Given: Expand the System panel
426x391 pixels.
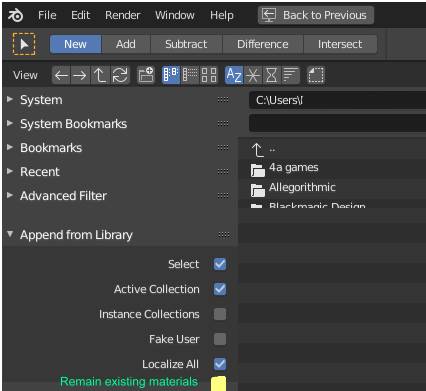Looking at the screenshot, I should (x=10, y=99).
